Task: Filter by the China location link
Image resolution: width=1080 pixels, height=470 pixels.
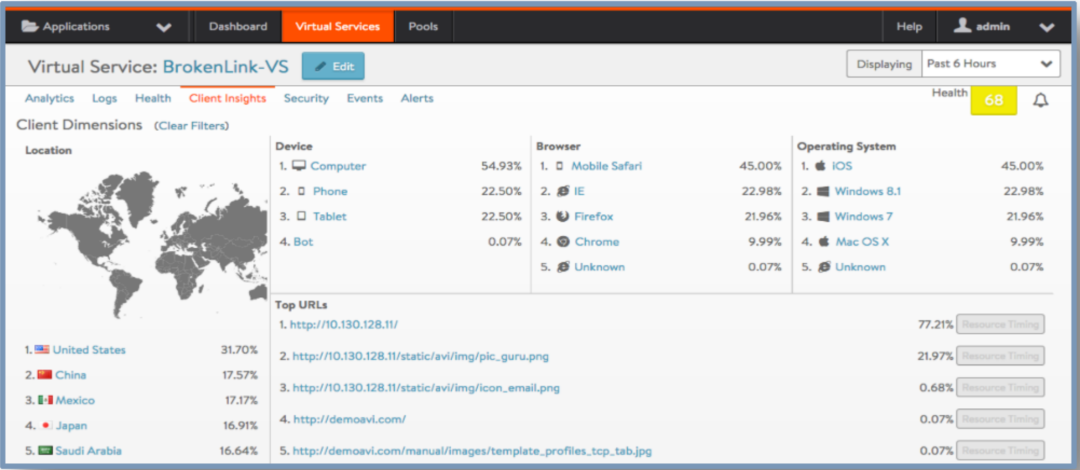Action: coord(71,375)
